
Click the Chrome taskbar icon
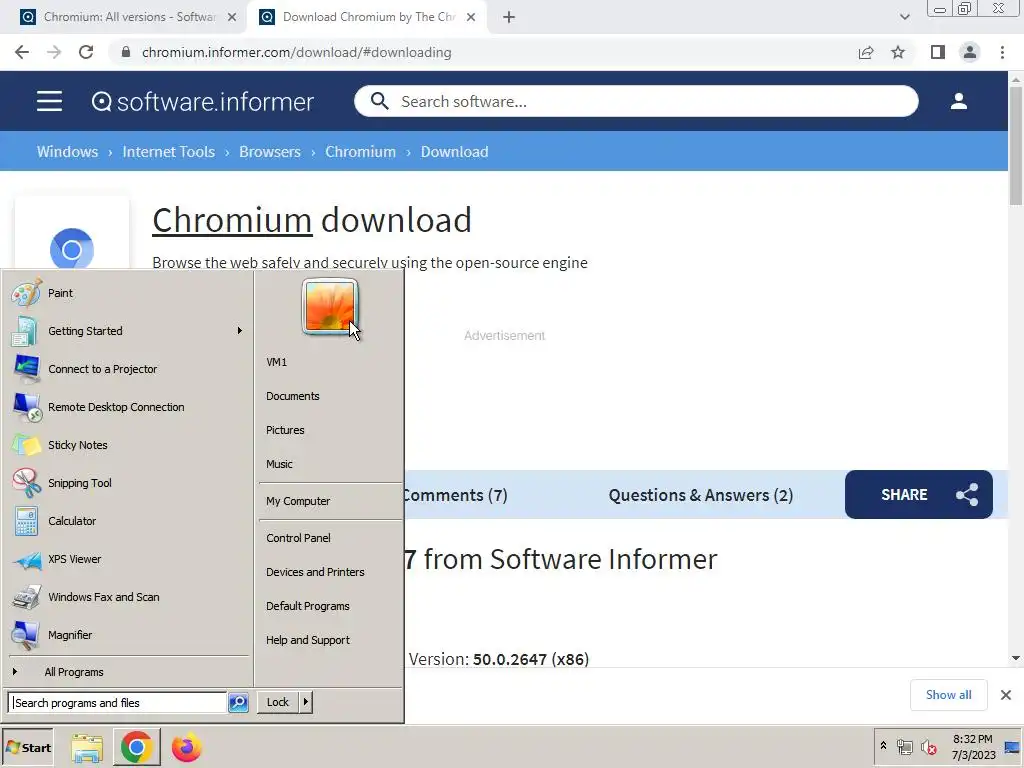pos(136,747)
